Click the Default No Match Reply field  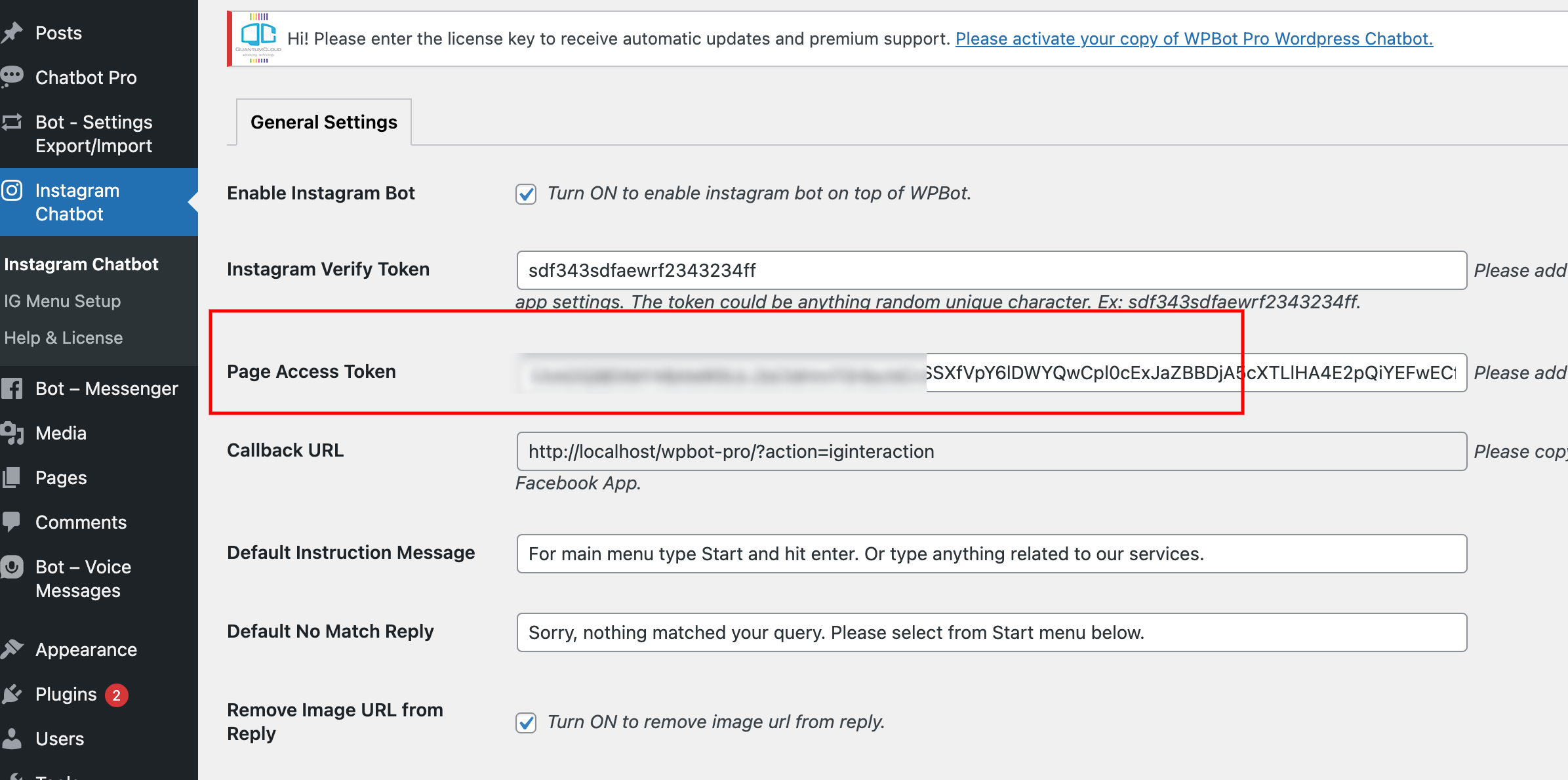pyautogui.click(x=992, y=632)
